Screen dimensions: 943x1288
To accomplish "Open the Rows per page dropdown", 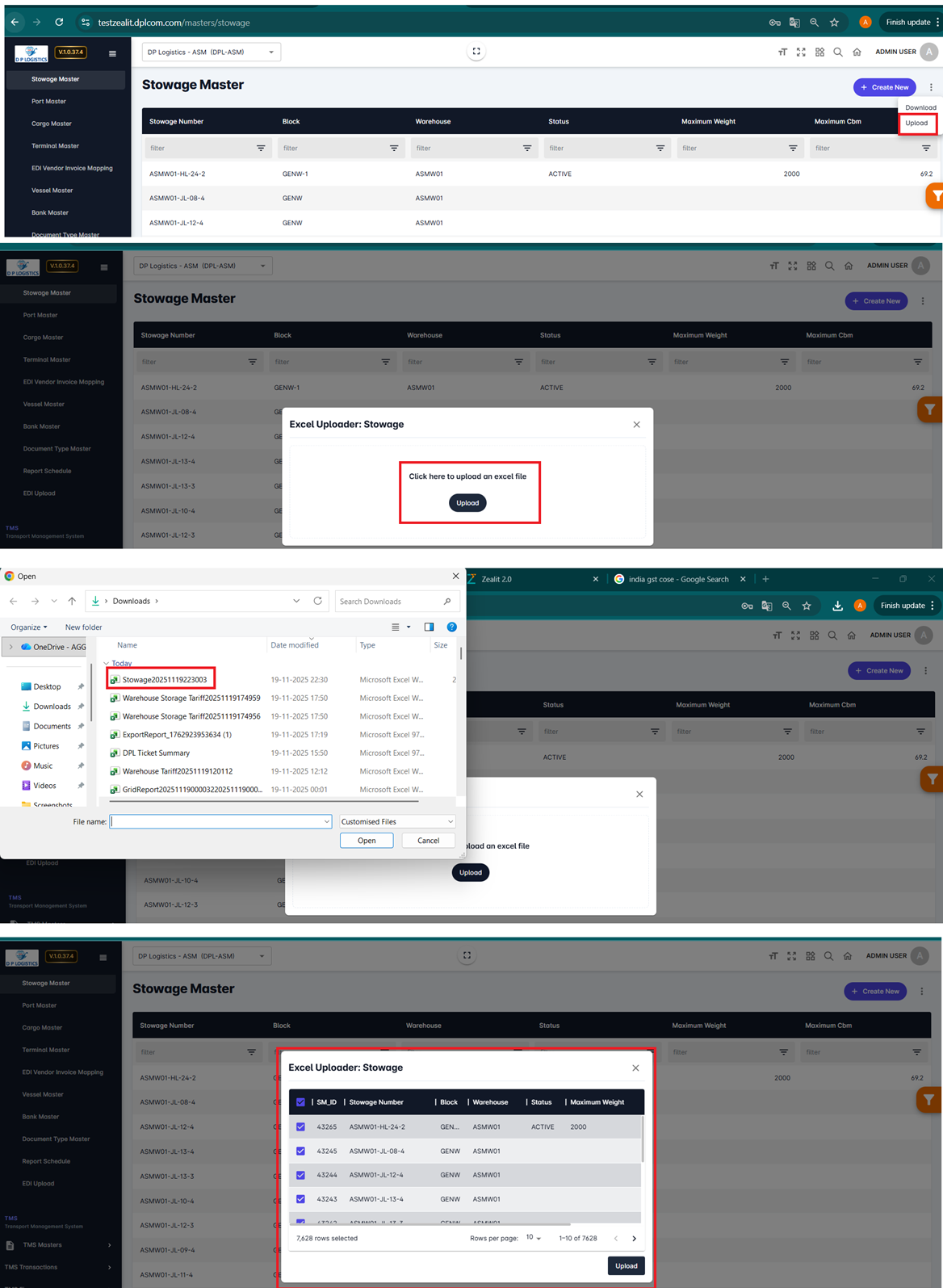I will click(534, 1238).
